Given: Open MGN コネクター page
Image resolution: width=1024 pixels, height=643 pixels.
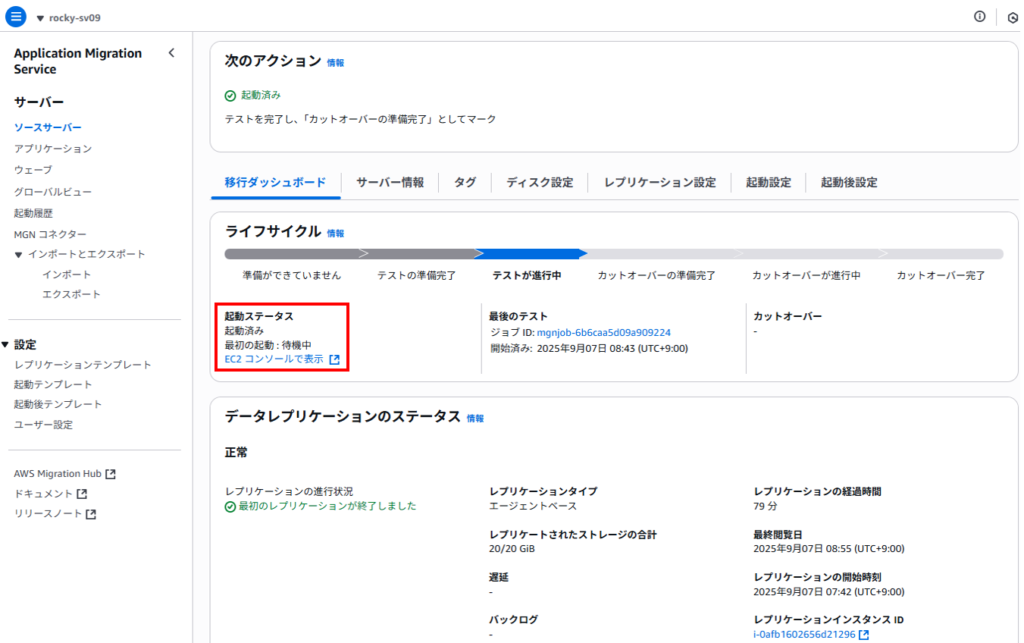Looking at the screenshot, I should (50, 234).
